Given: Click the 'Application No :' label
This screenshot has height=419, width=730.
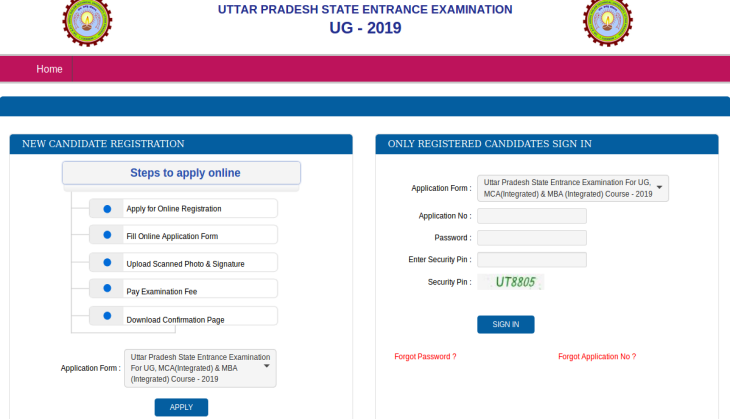Looking at the screenshot, I should pos(445,216).
